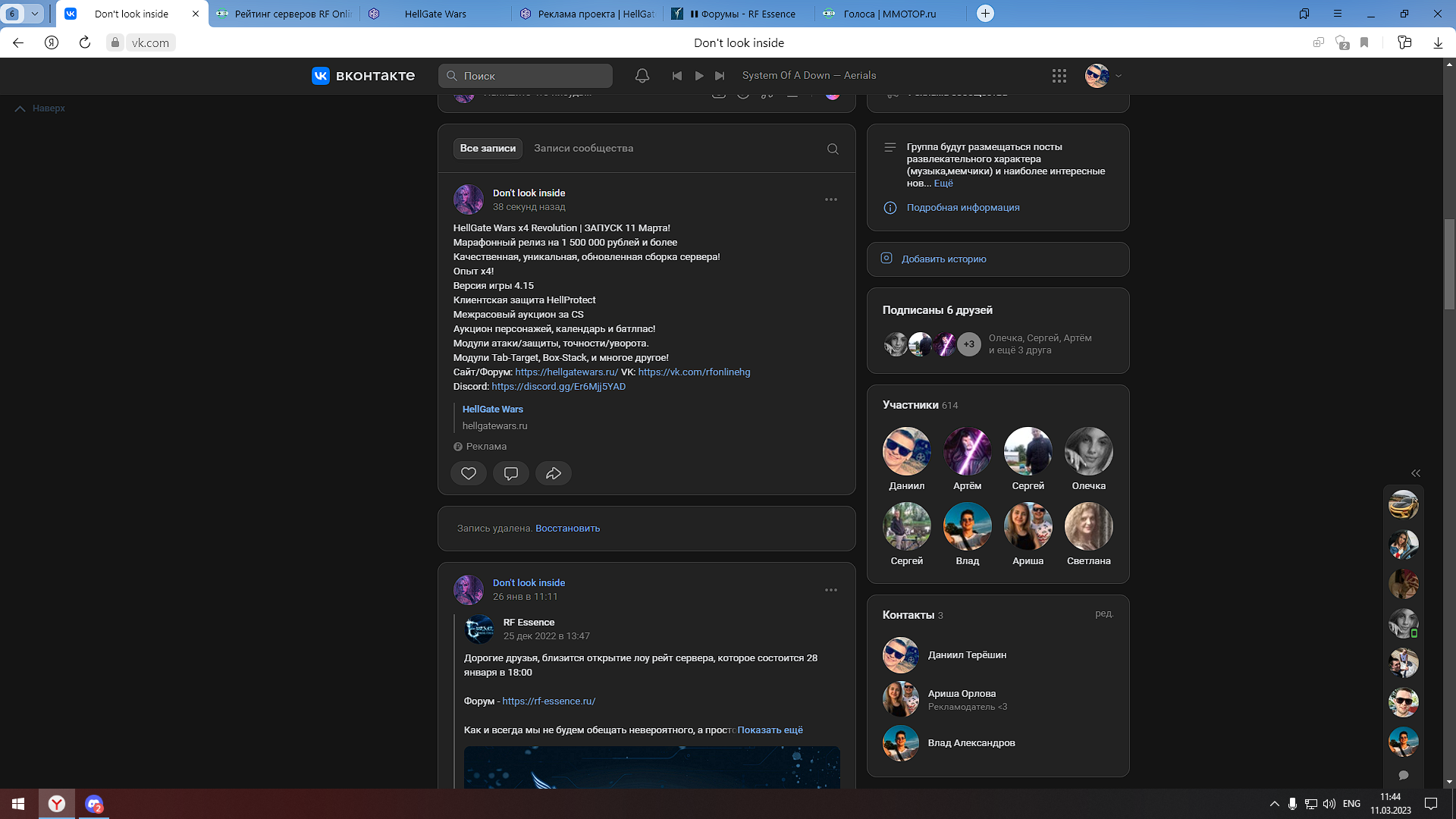Screen dimensions: 1456x819
Task: Expand group description with Ещё
Action: coord(943,184)
